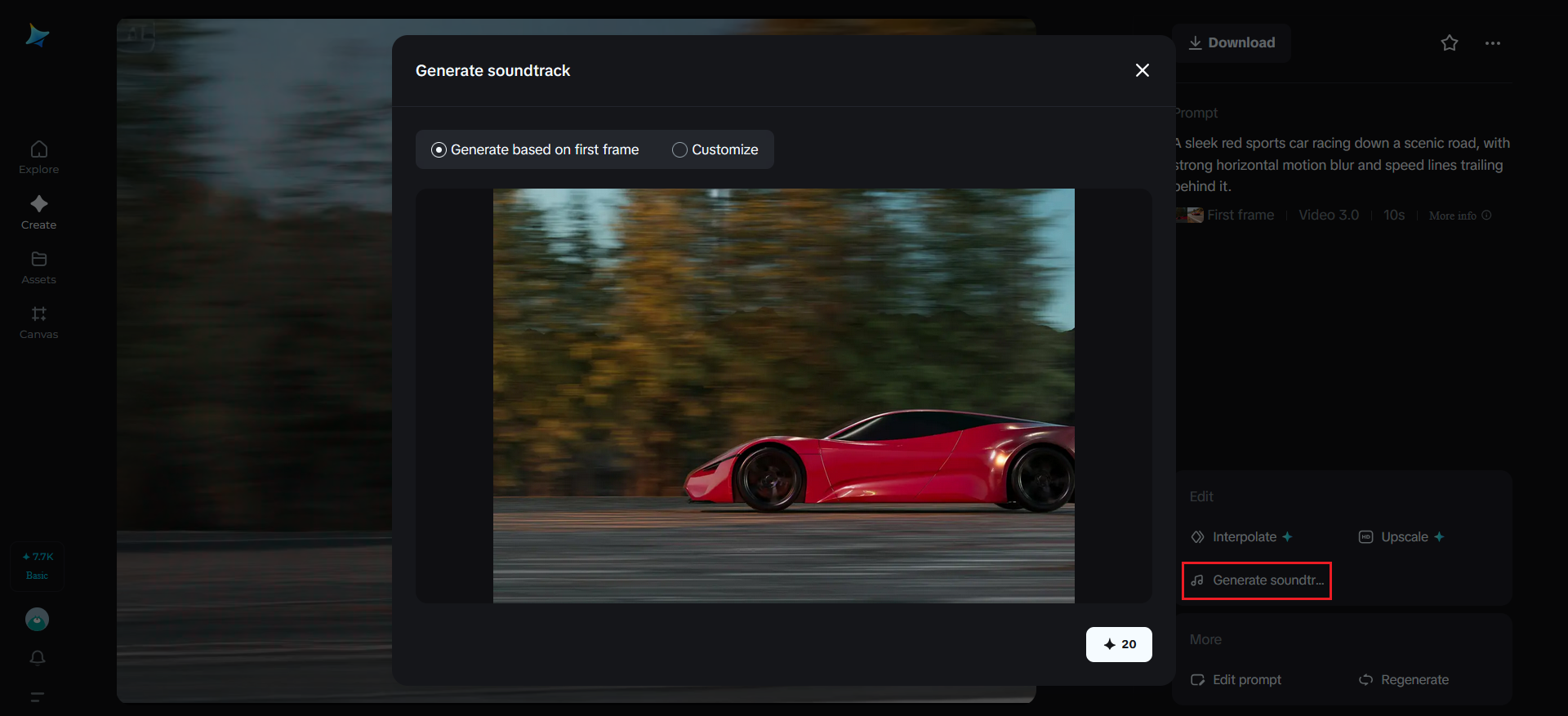Click the Video 3.0 model label
The width and height of the screenshot is (1568, 716).
coord(1329,215)
